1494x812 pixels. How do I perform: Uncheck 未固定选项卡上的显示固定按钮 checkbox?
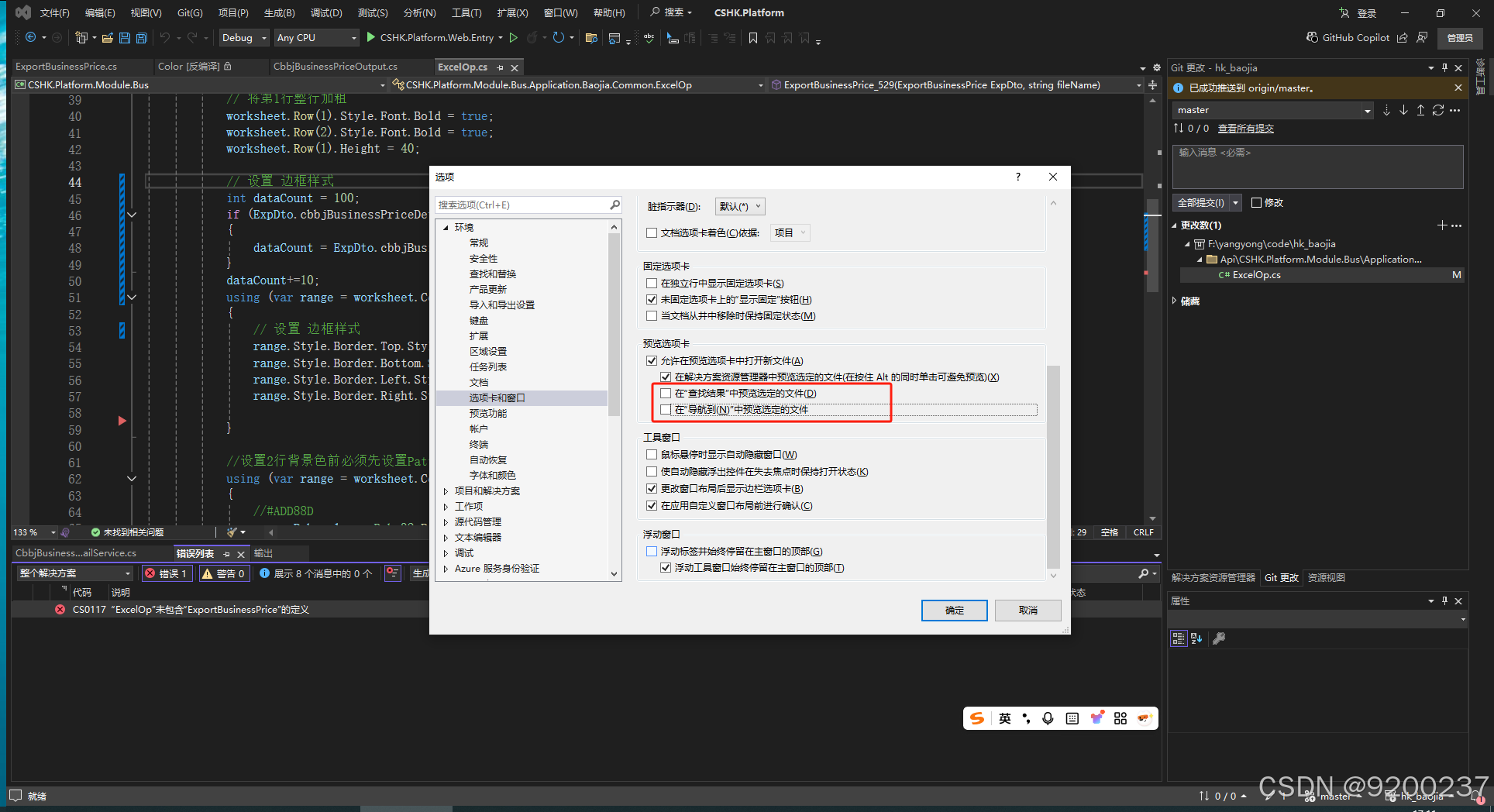click(x=652, y=299)
